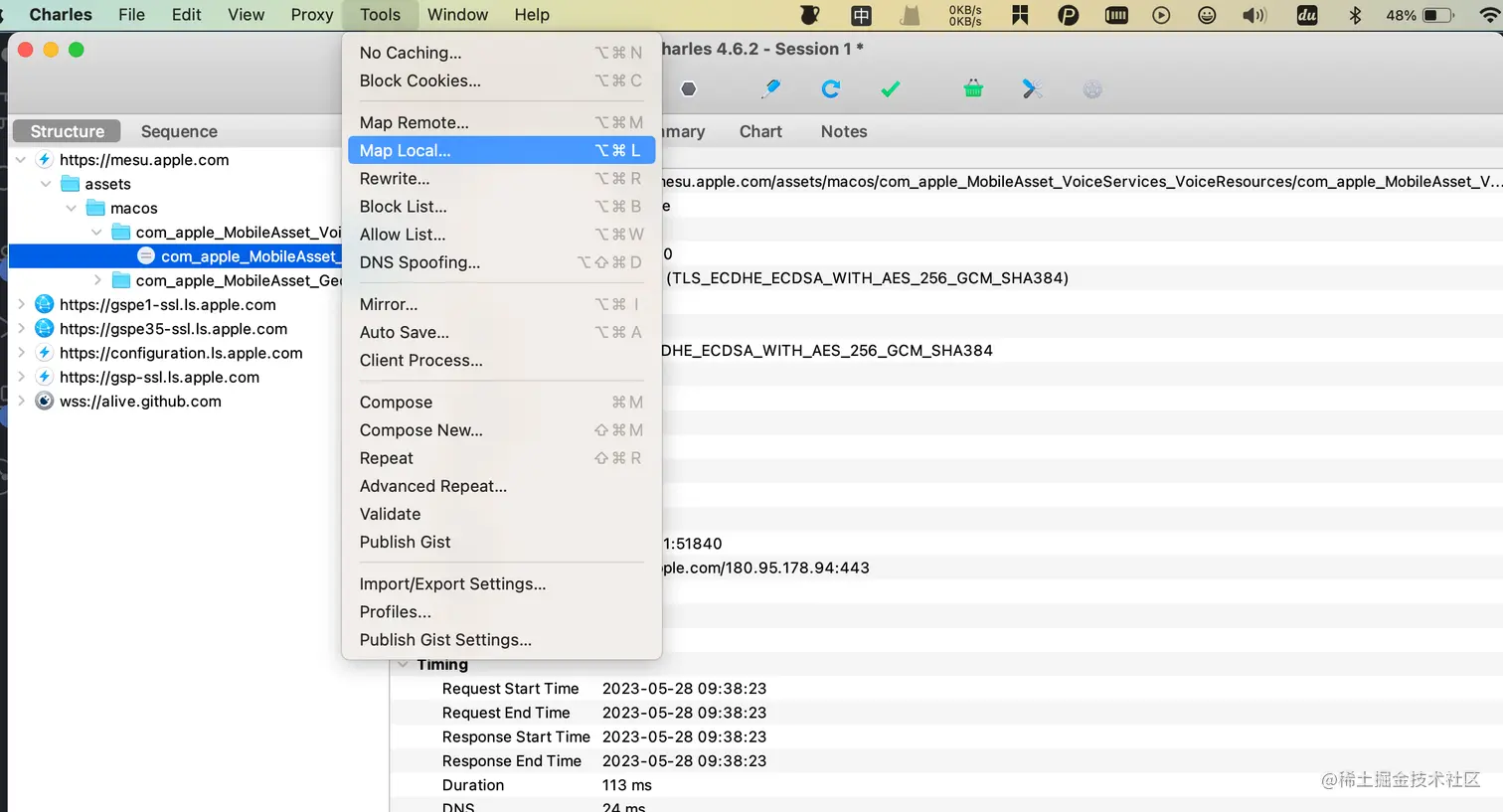Click the configuration.ls.apple.com lightning icon

coord(44,353)
